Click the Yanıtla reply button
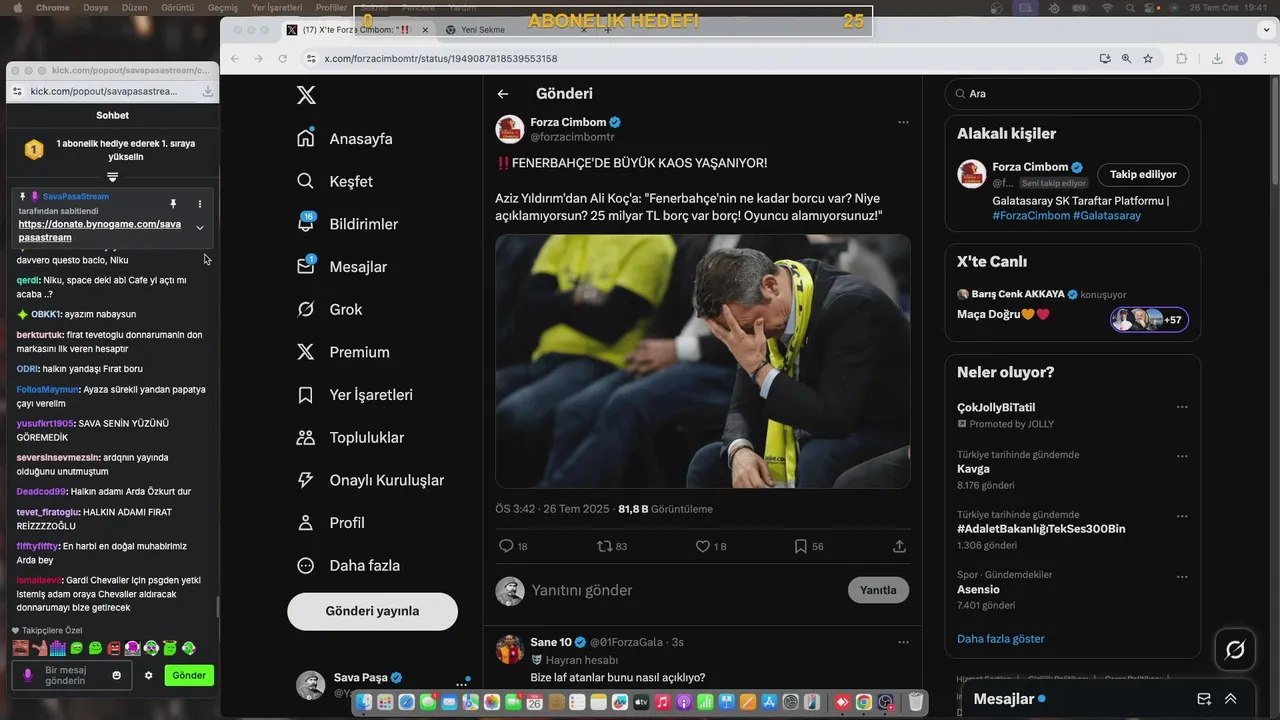Viewport: 1280px width, 720px height. click(878, 590)
